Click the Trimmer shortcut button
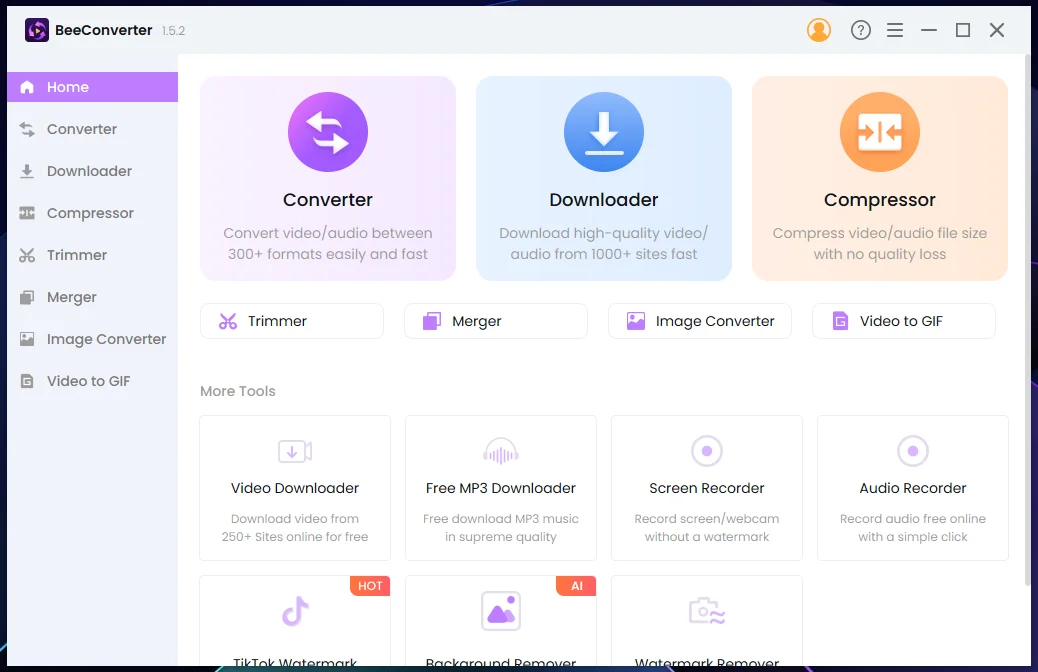The height and width of the screenshot is (672, 1038). 292,321
